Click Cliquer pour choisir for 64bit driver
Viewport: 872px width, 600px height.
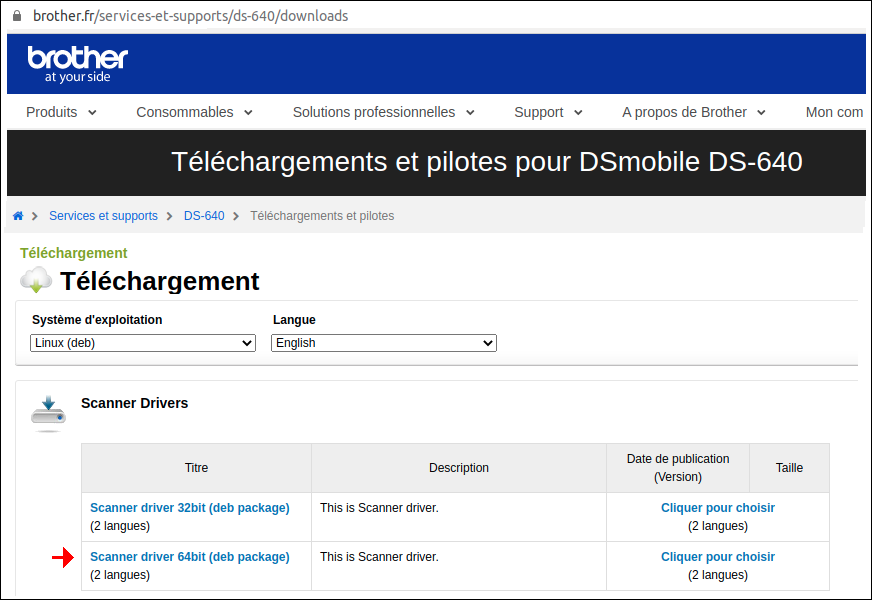pos(717,557)
